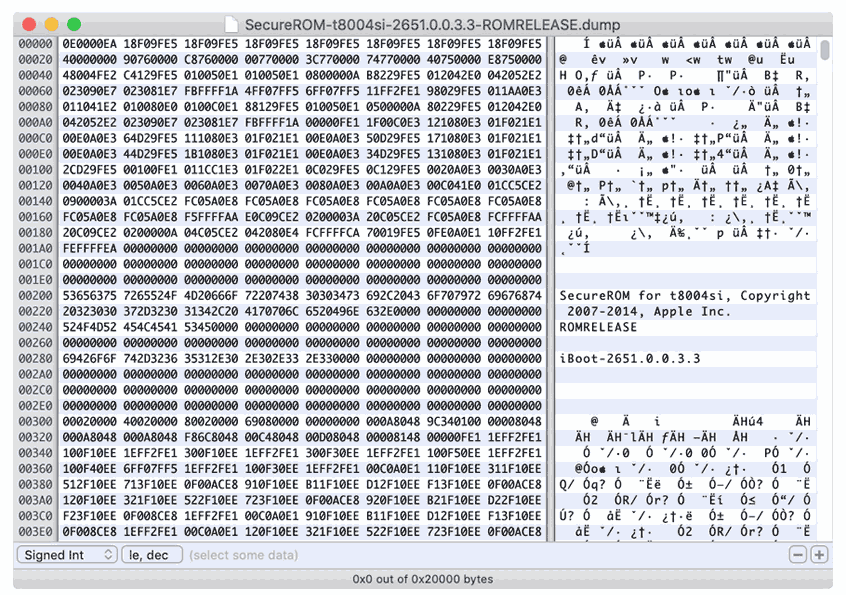This screenshot has width=846, height=595.
Task: Select hex word 00020000 at offset 00300
Action: click(x=90, y=421)
